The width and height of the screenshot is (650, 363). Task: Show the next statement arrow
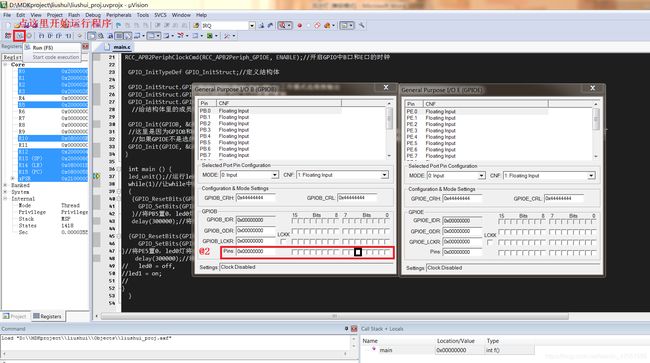pos(80,36)
